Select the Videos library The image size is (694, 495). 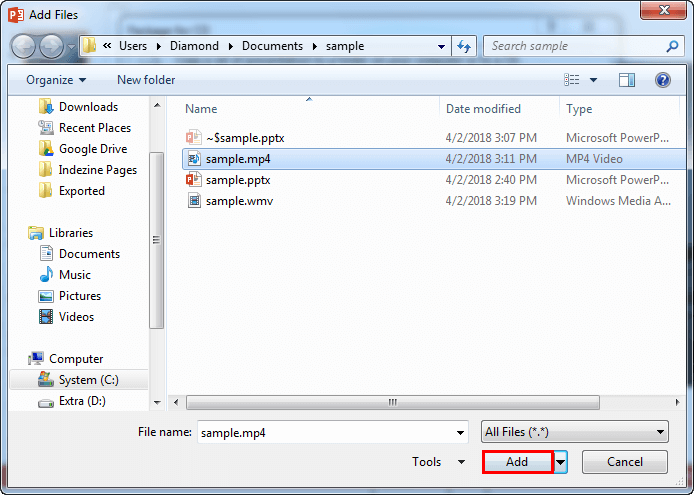tap(76, 317)
